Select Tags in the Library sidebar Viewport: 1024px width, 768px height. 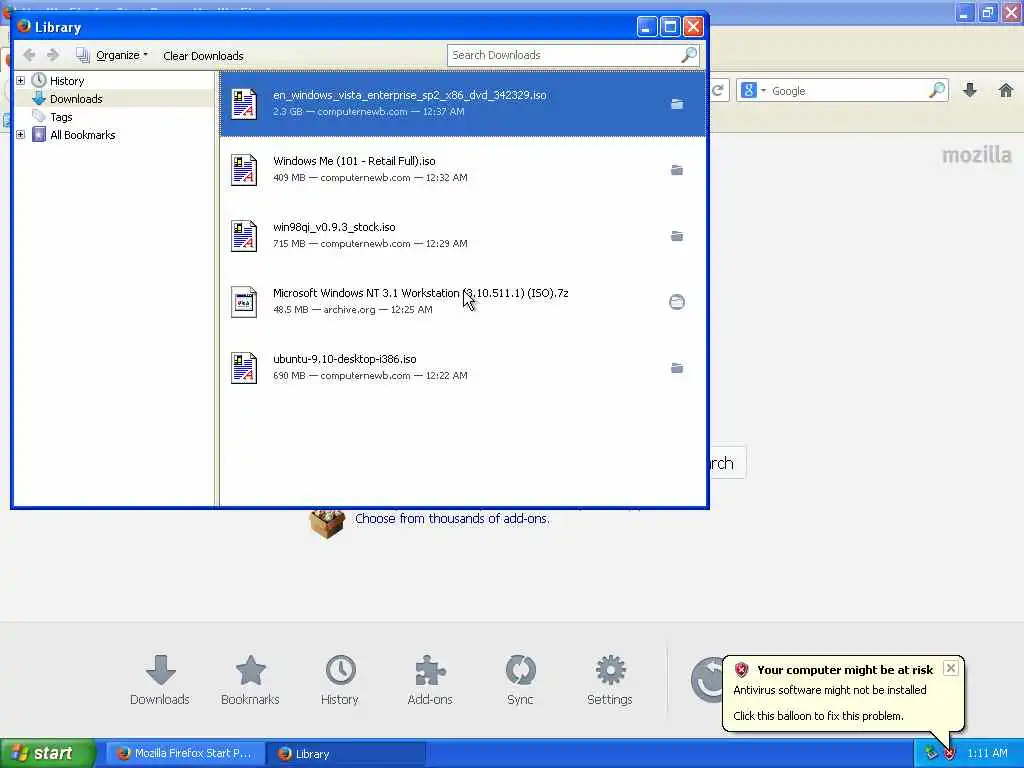pyautogui.click(x=61, y=117)
